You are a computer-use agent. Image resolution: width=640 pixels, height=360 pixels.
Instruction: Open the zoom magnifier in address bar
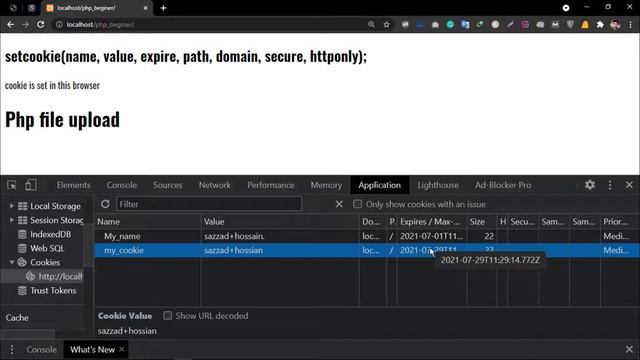371,24
